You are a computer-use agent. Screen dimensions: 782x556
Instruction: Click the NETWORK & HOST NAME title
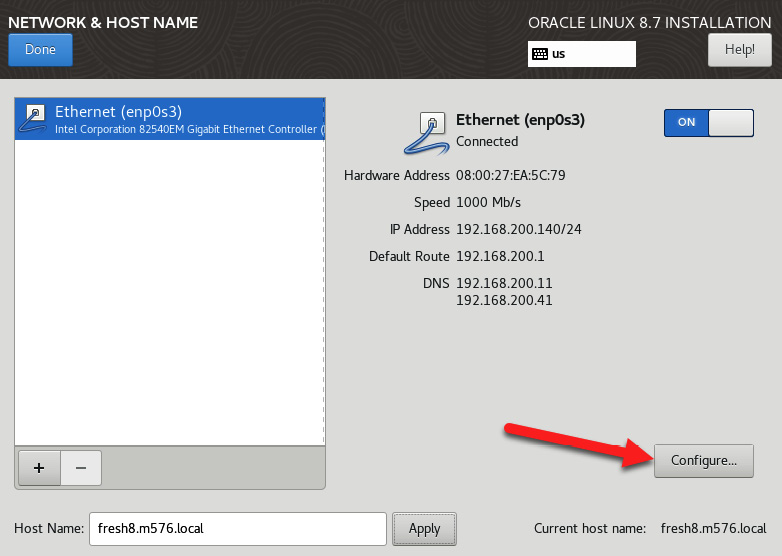tap(103, 22)
